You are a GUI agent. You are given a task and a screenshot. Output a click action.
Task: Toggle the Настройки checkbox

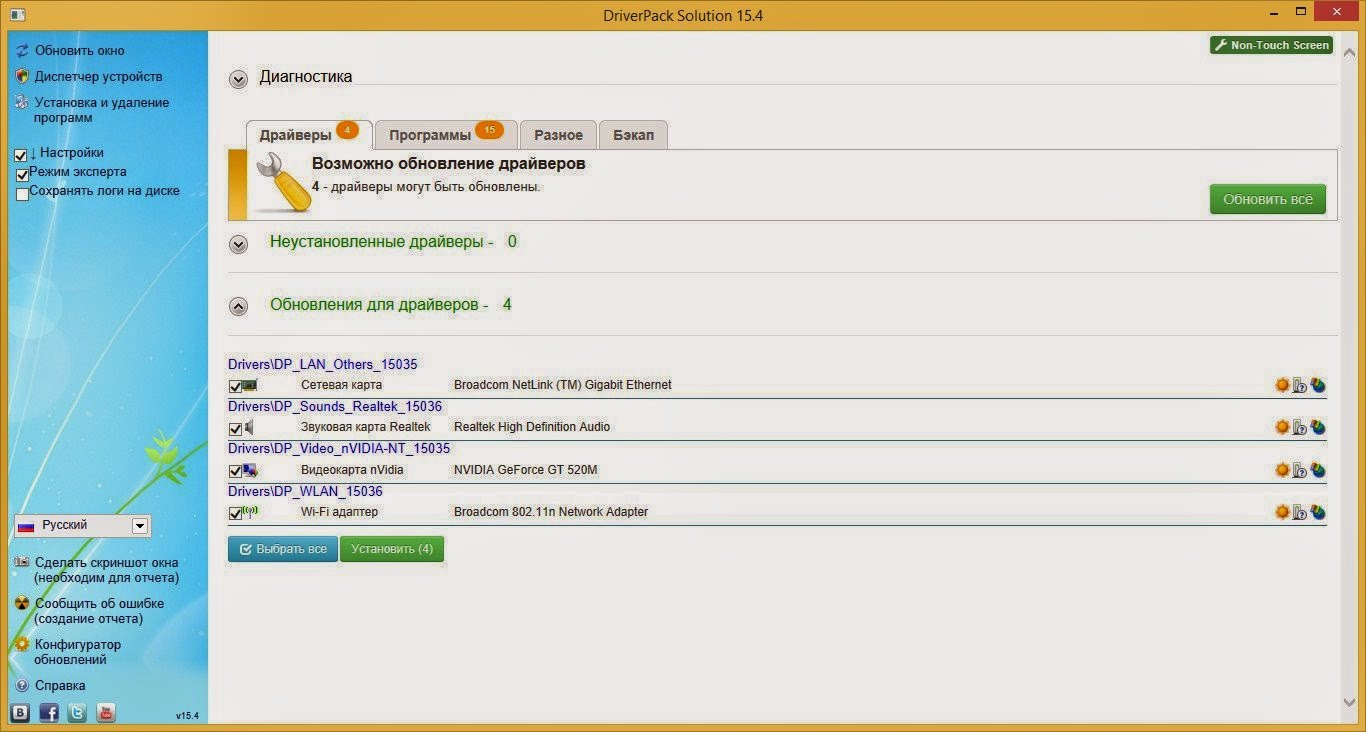point(21,155)
